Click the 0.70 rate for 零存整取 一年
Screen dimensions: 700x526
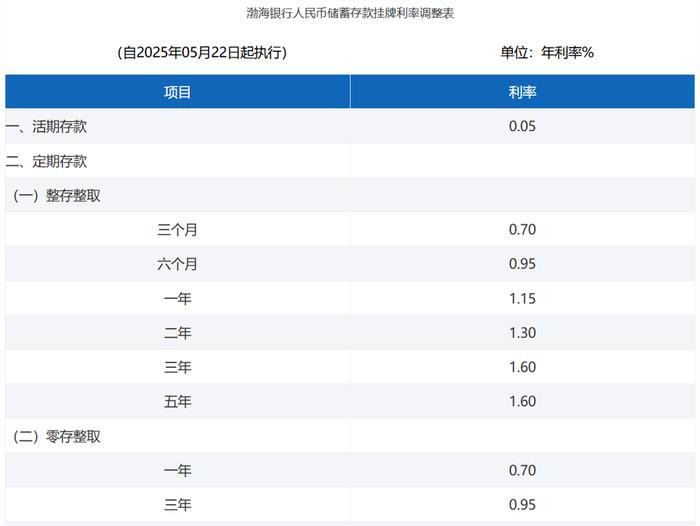(x=522, y=470)
